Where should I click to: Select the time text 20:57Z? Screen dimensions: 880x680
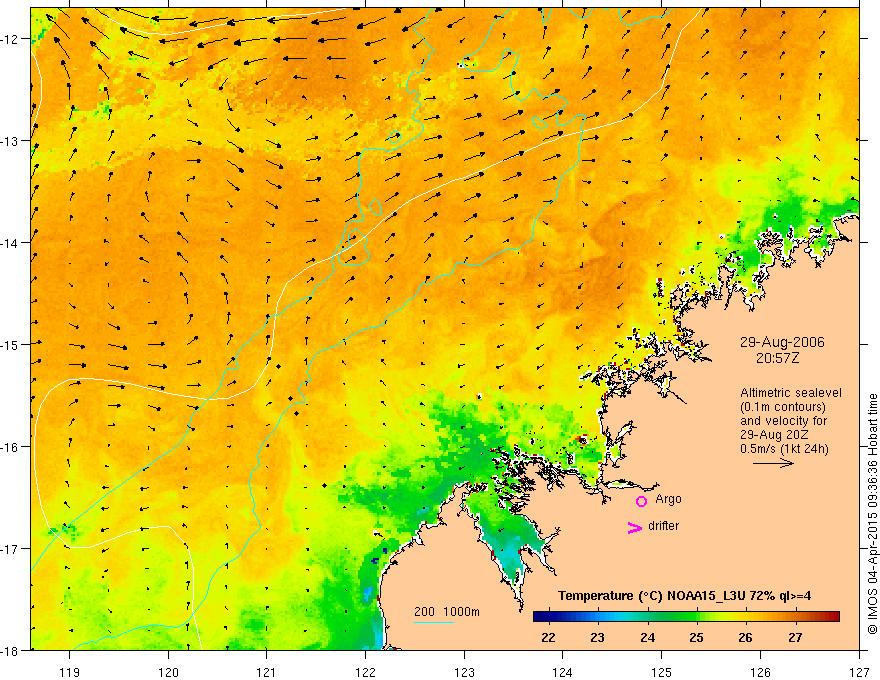(x=777, y=358)
